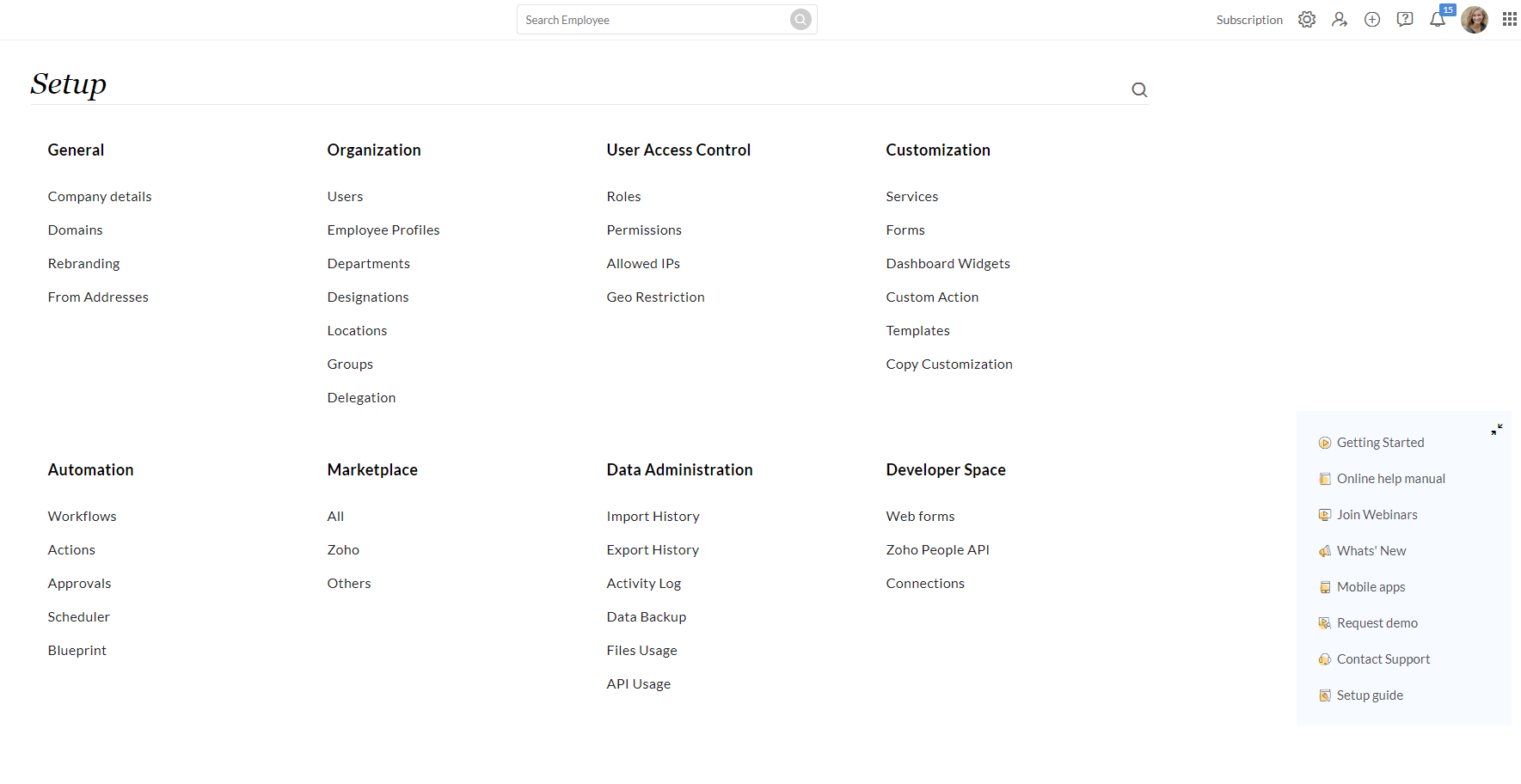Open Workflows under Automation

click(x=82, y=517)
